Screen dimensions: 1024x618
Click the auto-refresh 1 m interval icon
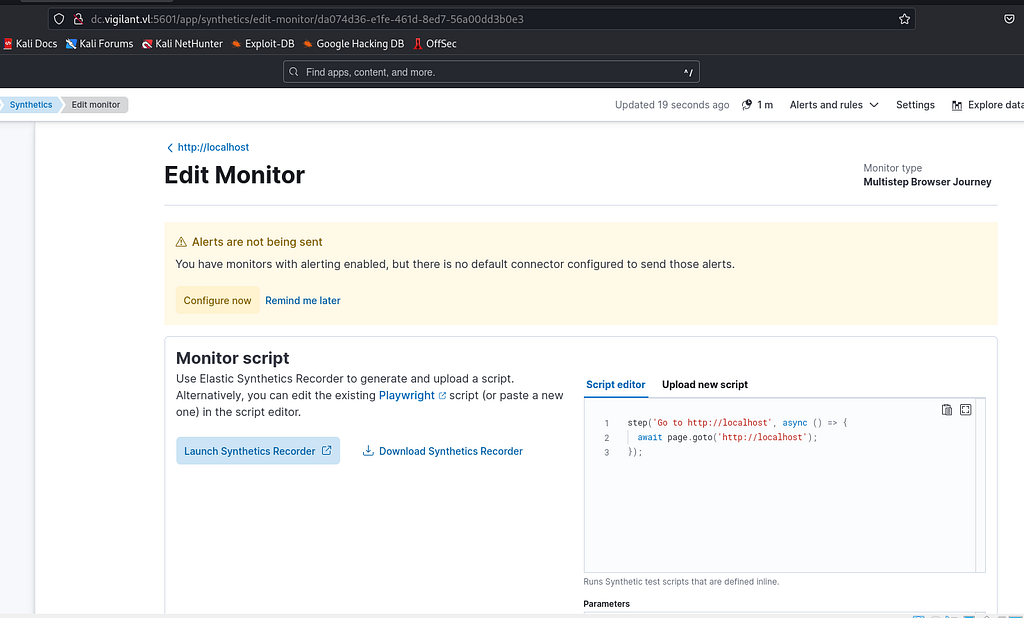pyautogui.click(x=747, y=105)
